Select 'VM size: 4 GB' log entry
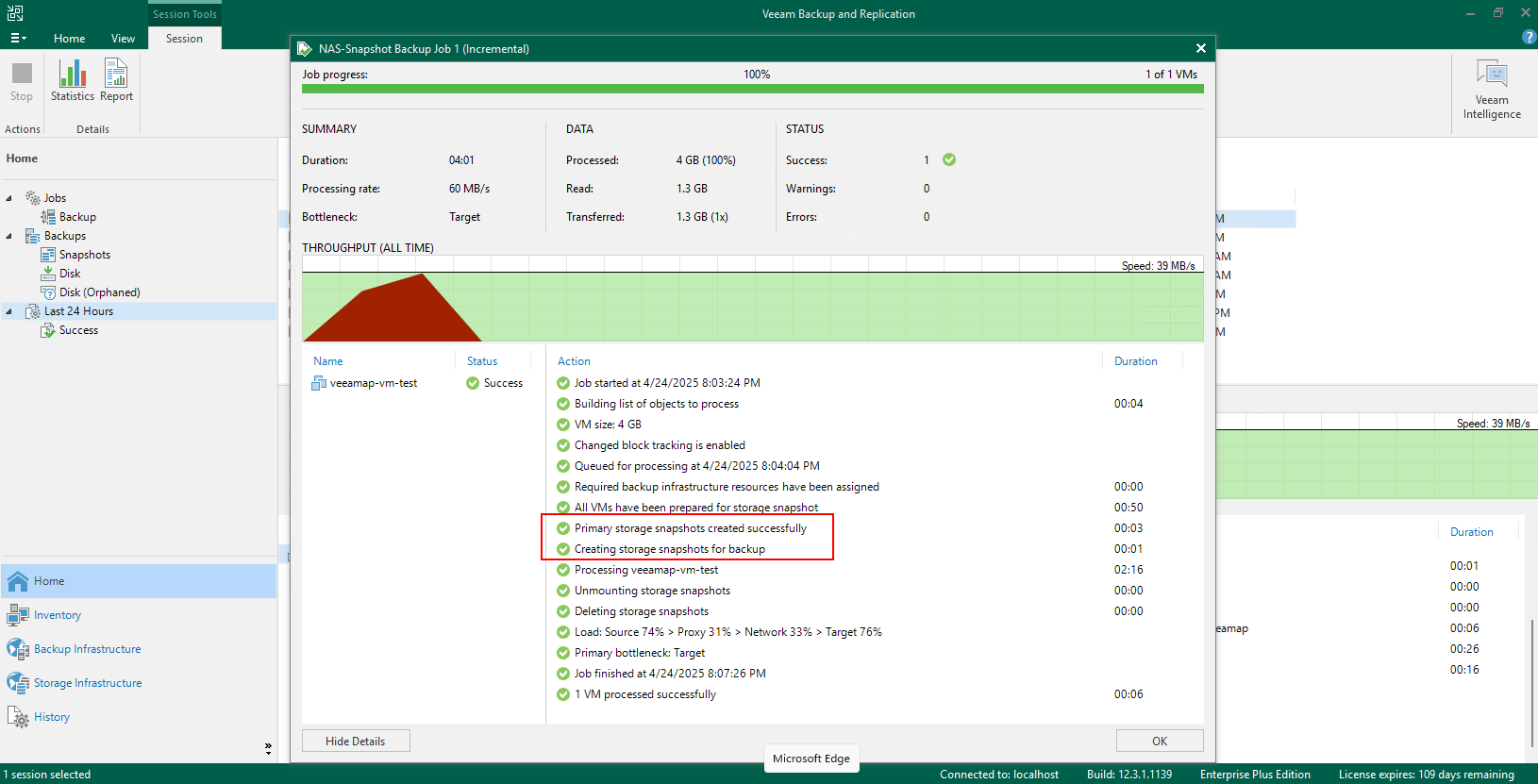Image resolution: width=1538 pixels, height=784 pixels. click(608, 425)
